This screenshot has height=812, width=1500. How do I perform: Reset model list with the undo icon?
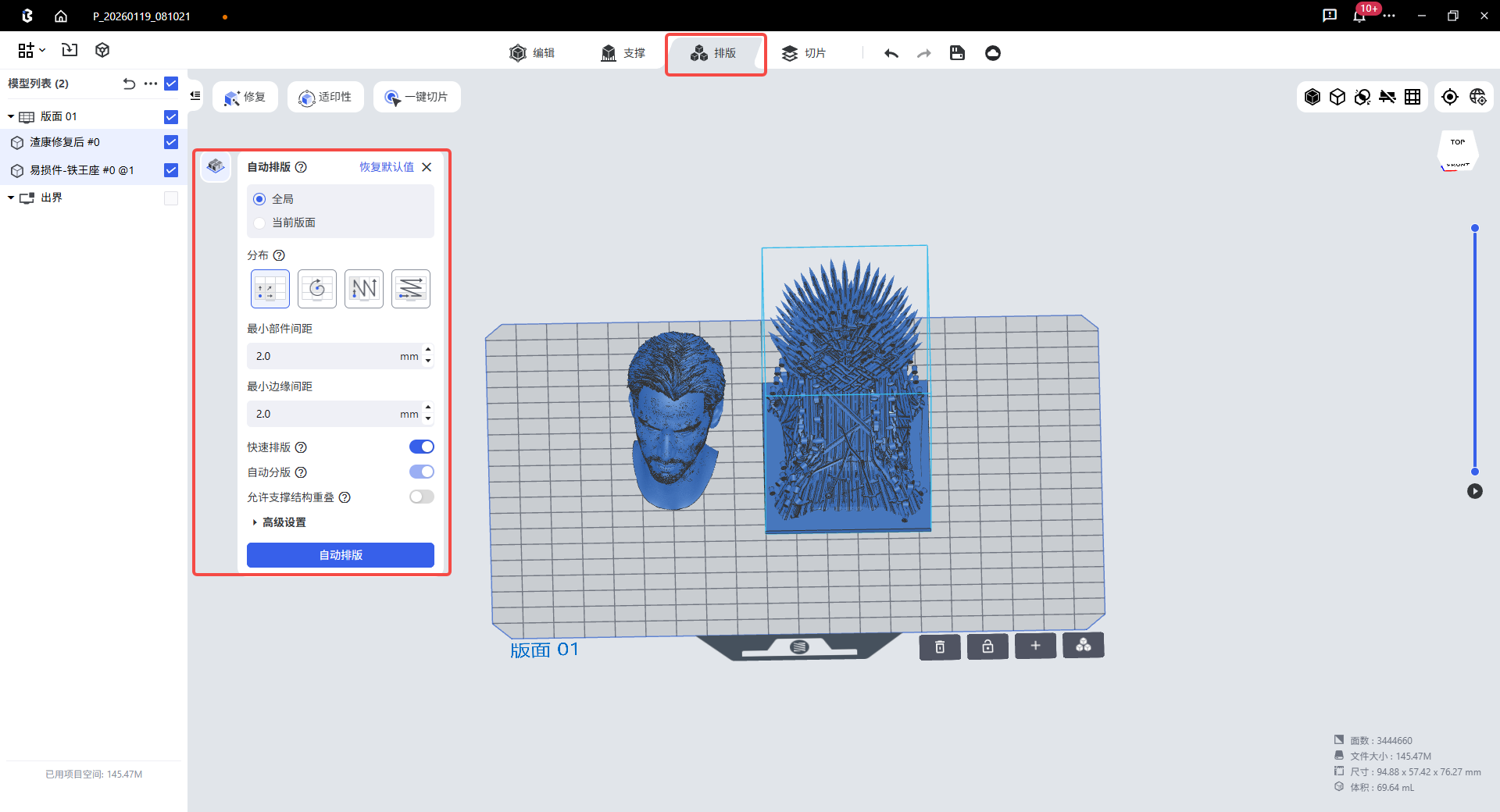129,84
